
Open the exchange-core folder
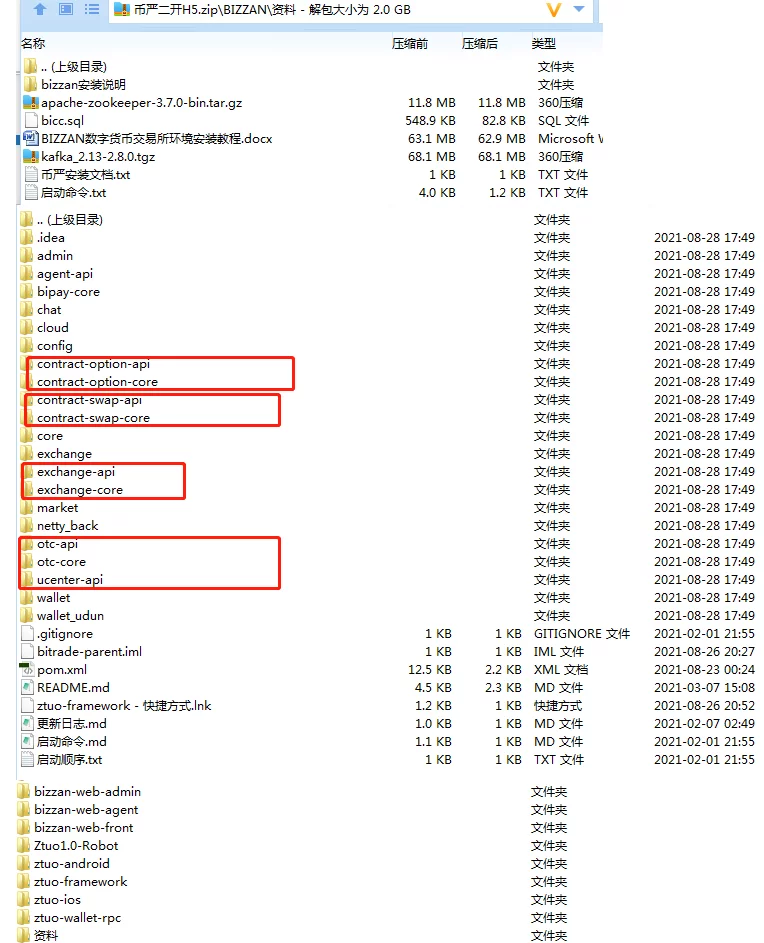click(79, 490)
